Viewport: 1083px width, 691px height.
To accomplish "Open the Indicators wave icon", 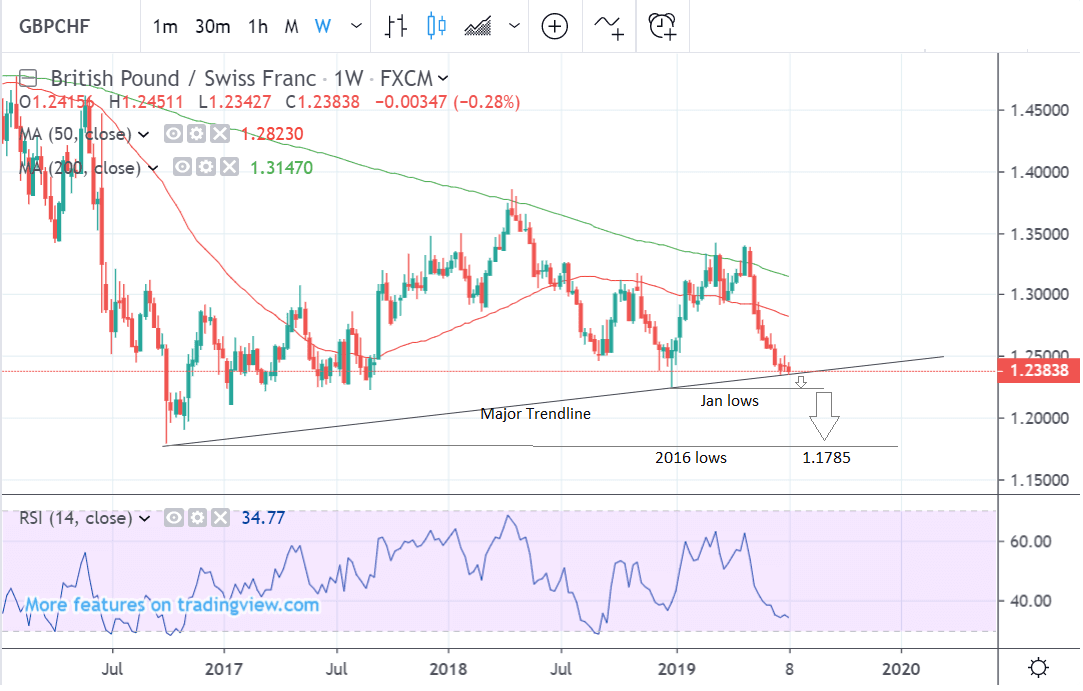I will (608, 27).
